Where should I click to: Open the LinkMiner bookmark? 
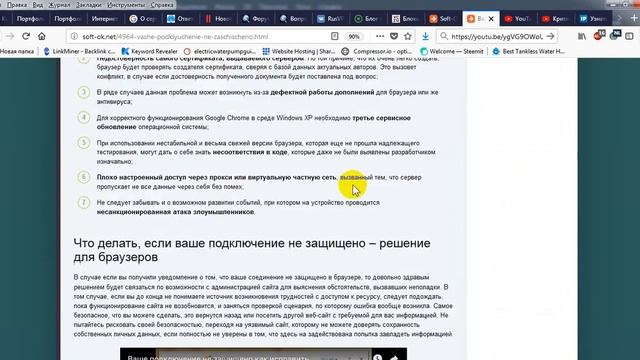pos(79,51)
